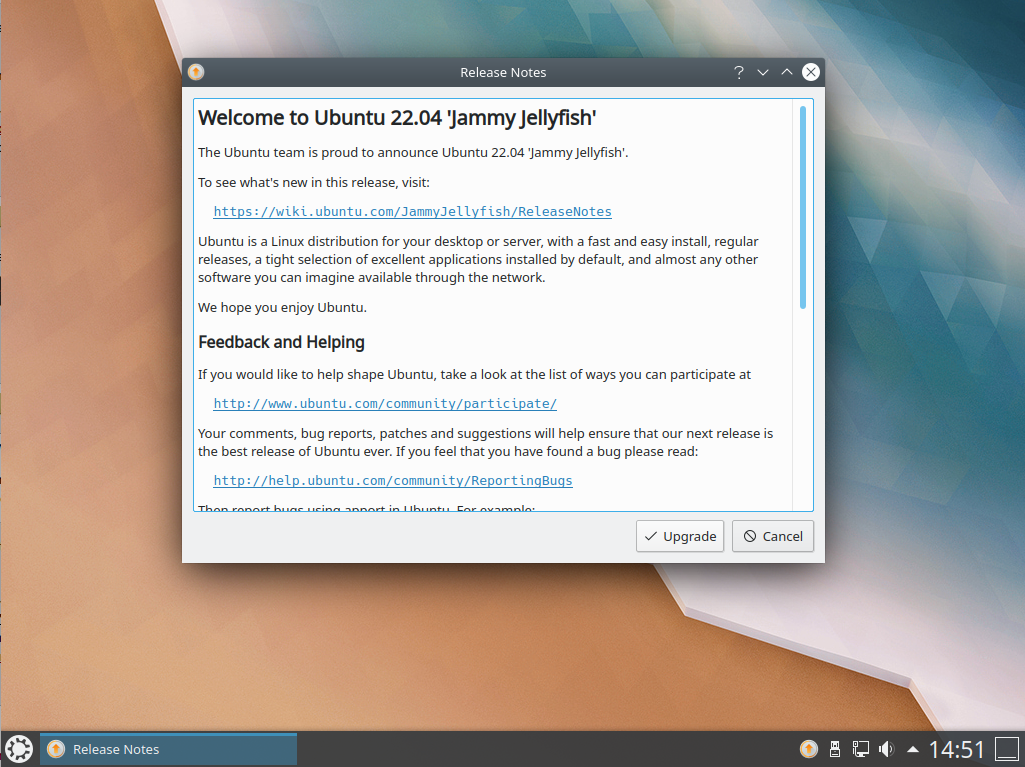The image size is (1025, 767).
Task: Click 'To see what's new in this release' text
Action: pos(314,182)
